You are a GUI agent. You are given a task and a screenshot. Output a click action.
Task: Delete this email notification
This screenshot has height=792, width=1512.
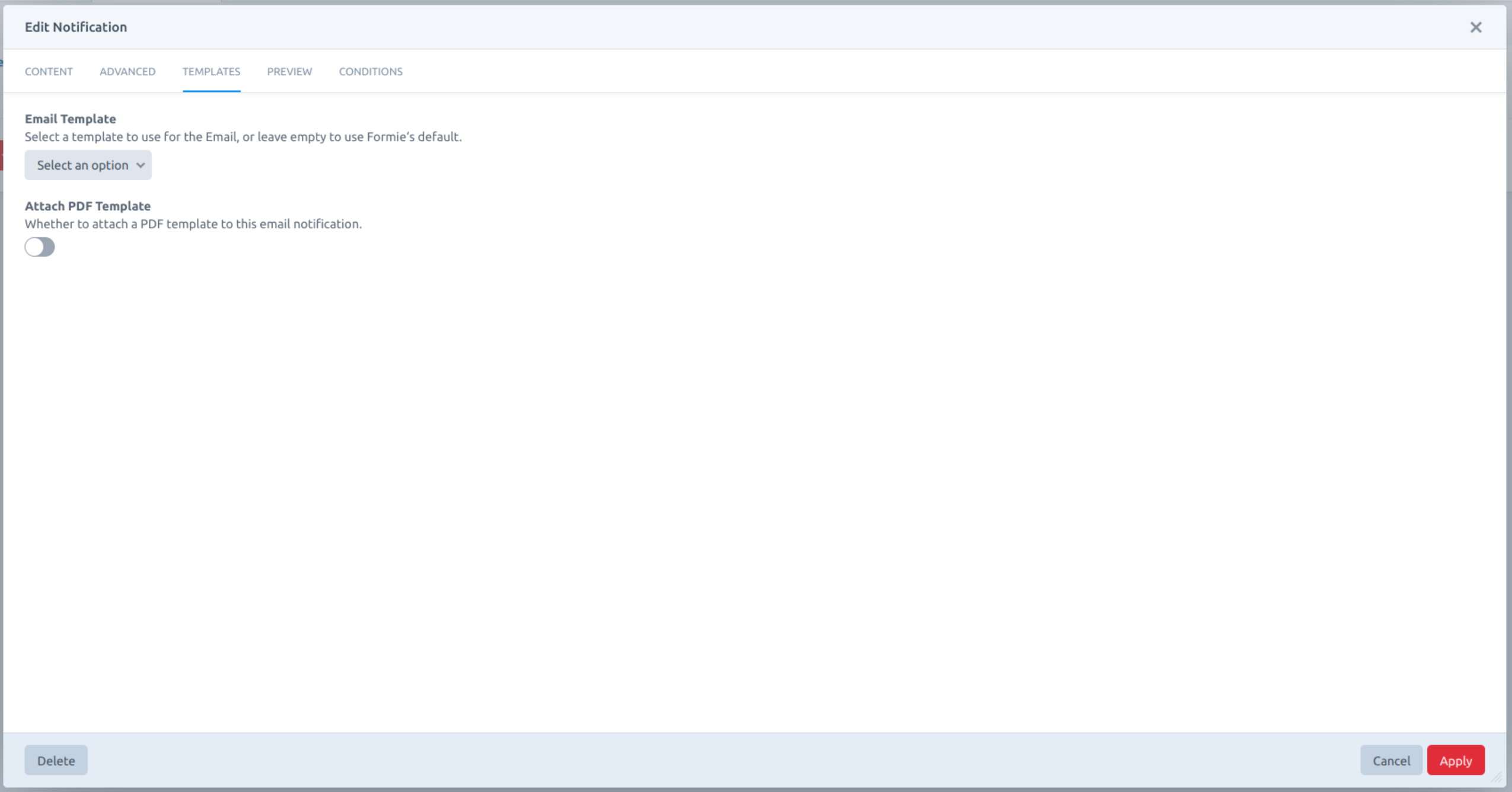56,759
